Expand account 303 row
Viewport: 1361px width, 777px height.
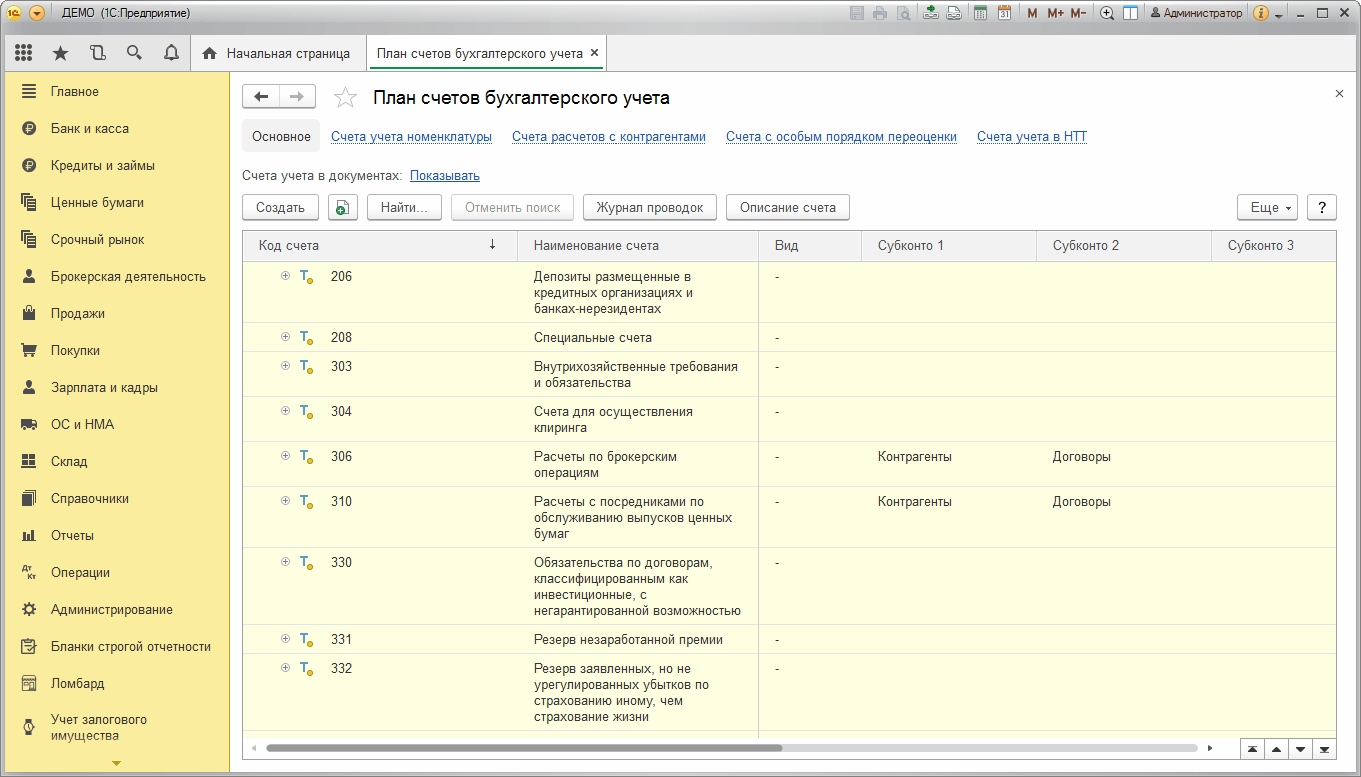click(x=285, y=366)
